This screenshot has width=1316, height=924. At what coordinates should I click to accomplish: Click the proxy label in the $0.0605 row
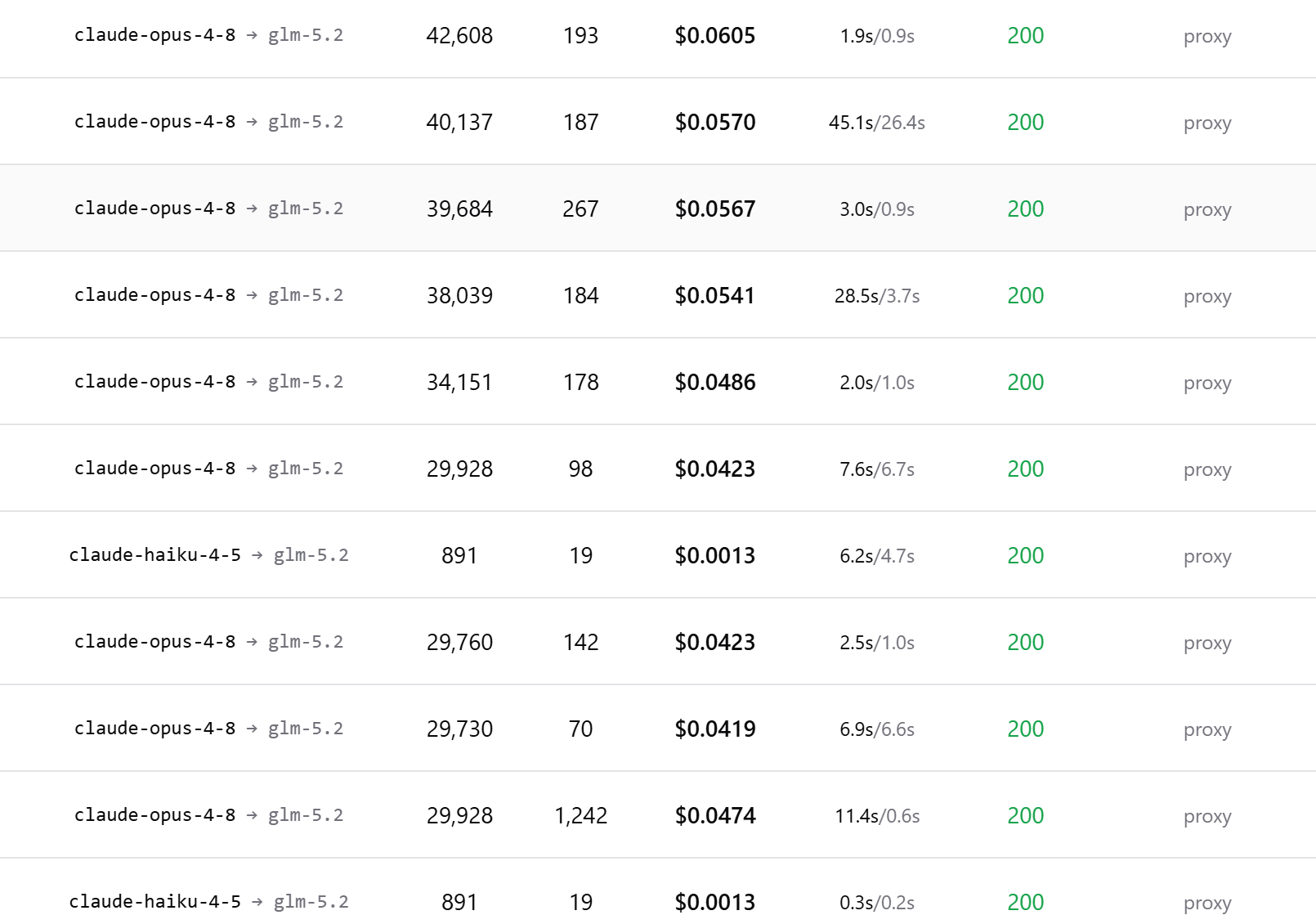1207,38
